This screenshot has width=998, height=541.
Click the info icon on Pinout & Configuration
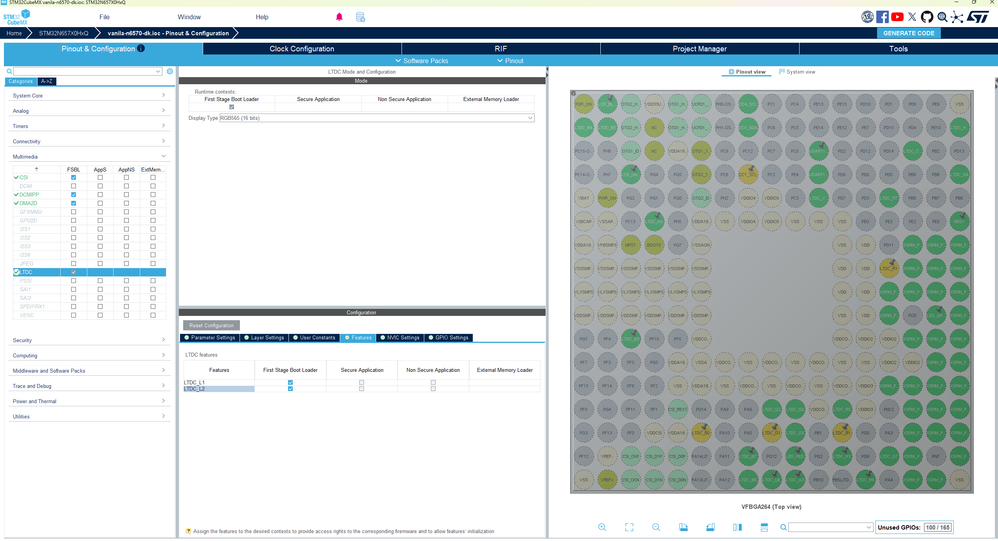click(141, 48)
